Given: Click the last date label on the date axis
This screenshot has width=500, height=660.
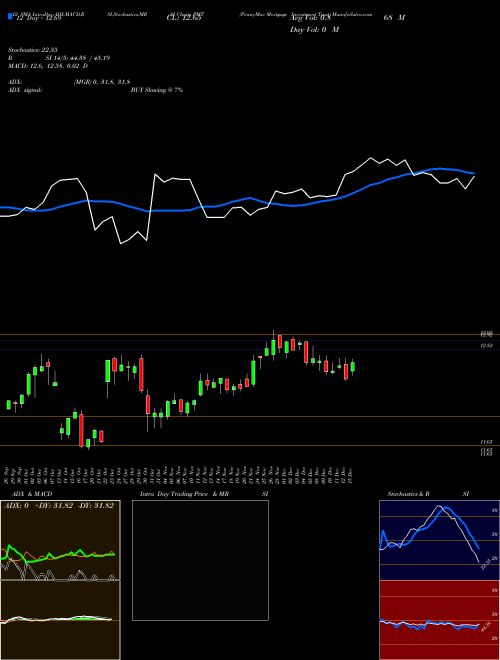Looking at the screenshot, I should [x=351, y=474].
